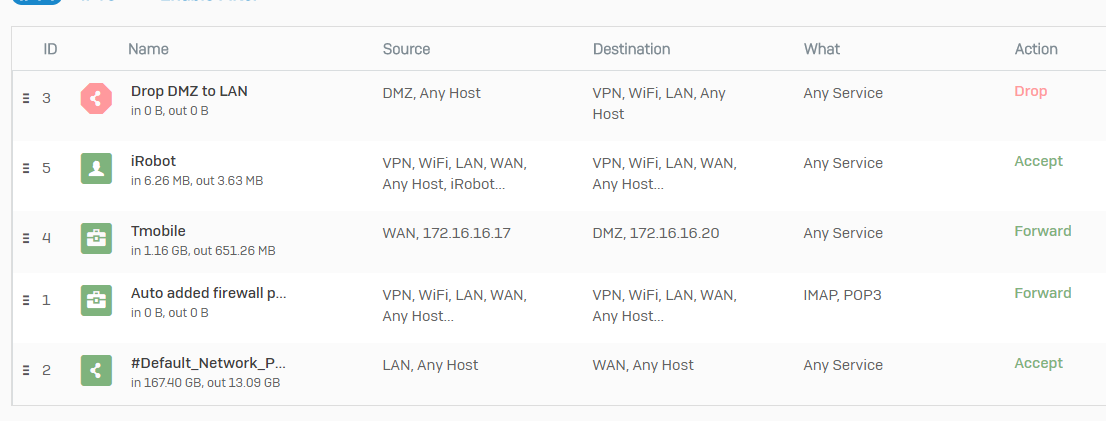Click the #Default_Network_P rule share icon
This screenshot has height=421, width=1106.
(96, 371)
